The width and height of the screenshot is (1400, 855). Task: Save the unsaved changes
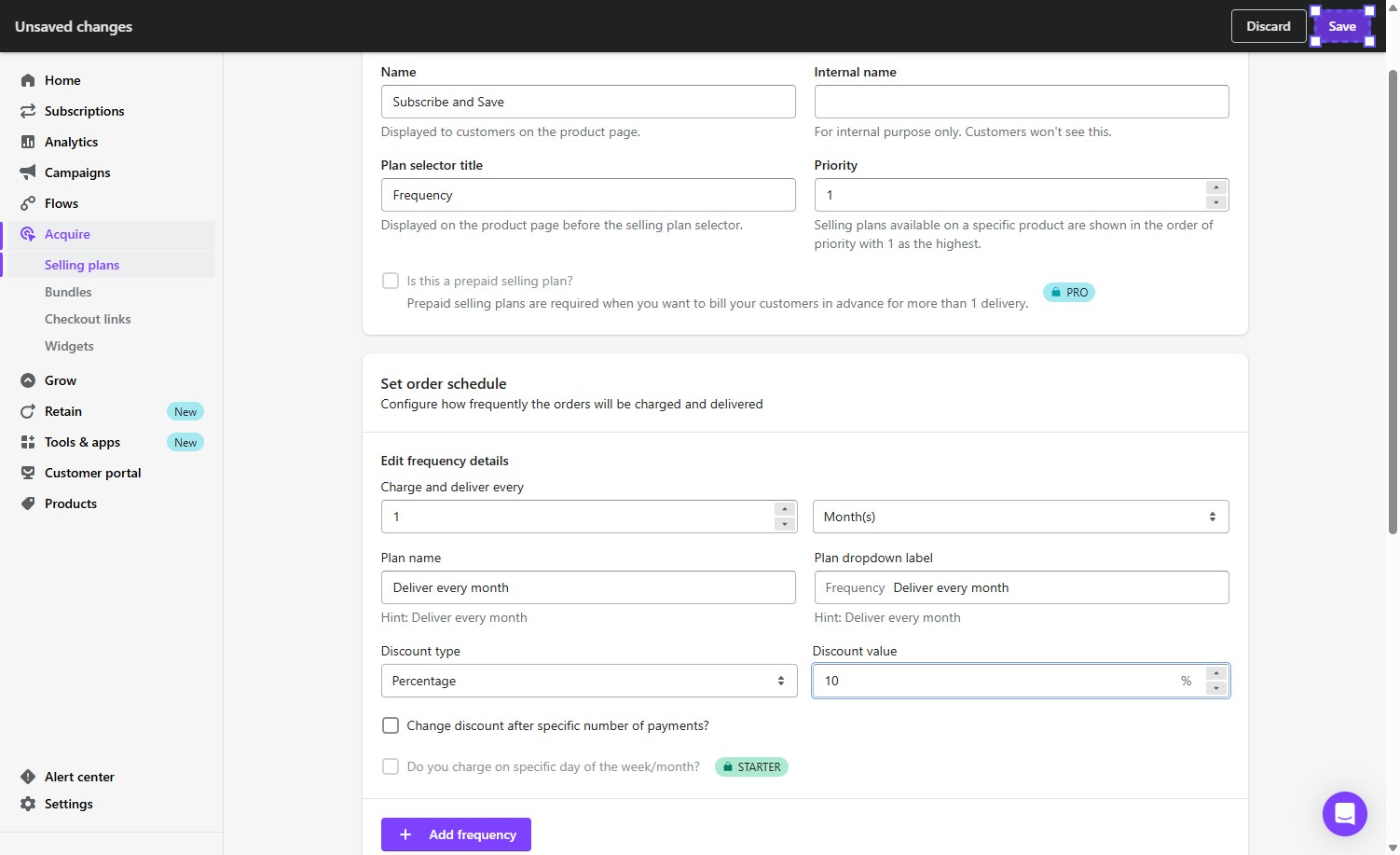(1342, 26)
